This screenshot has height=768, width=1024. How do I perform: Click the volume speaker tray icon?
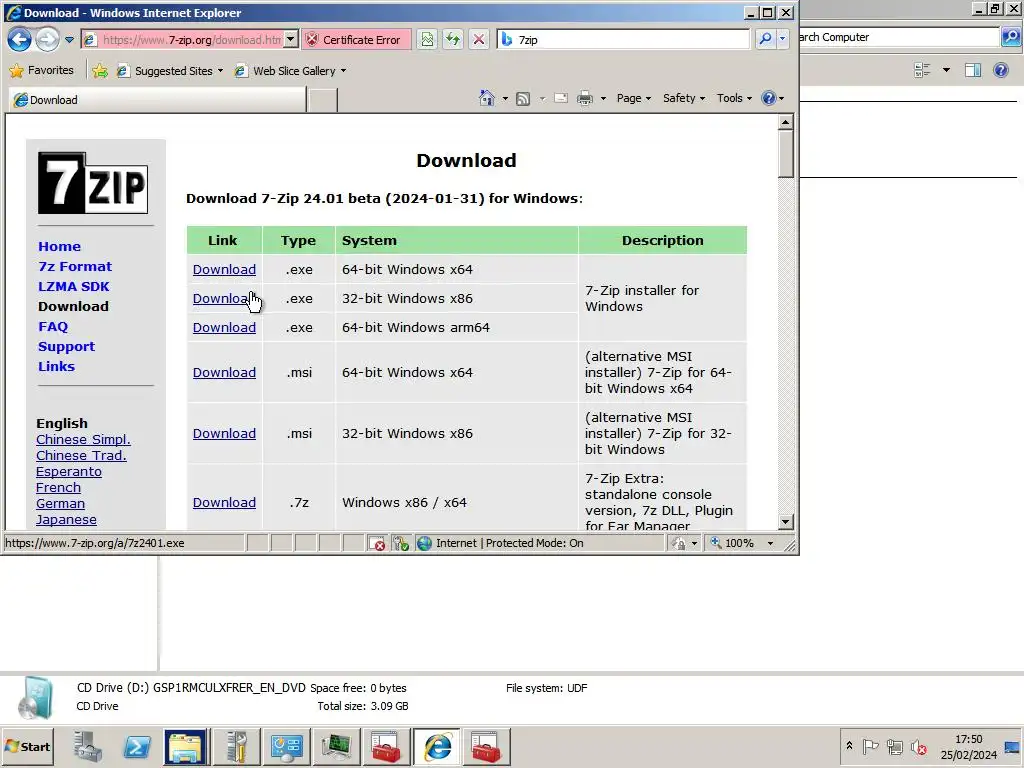click(x=919, y=746)
